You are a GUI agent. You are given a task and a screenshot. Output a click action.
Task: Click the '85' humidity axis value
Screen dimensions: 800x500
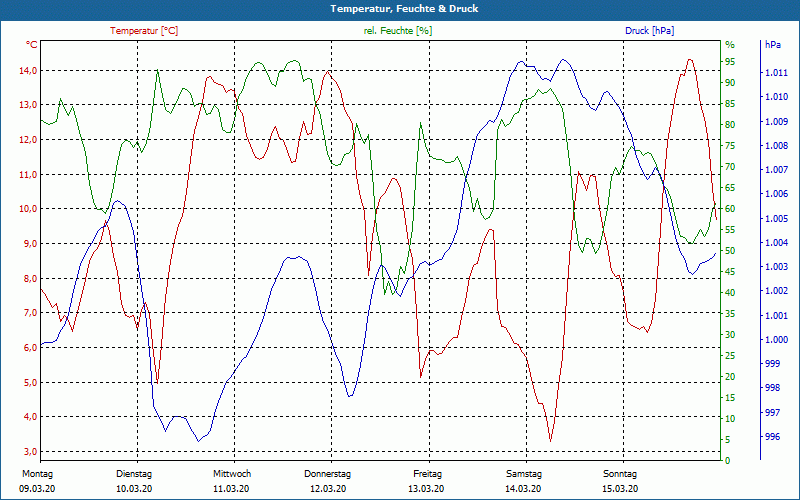click(x=730, y=104)
